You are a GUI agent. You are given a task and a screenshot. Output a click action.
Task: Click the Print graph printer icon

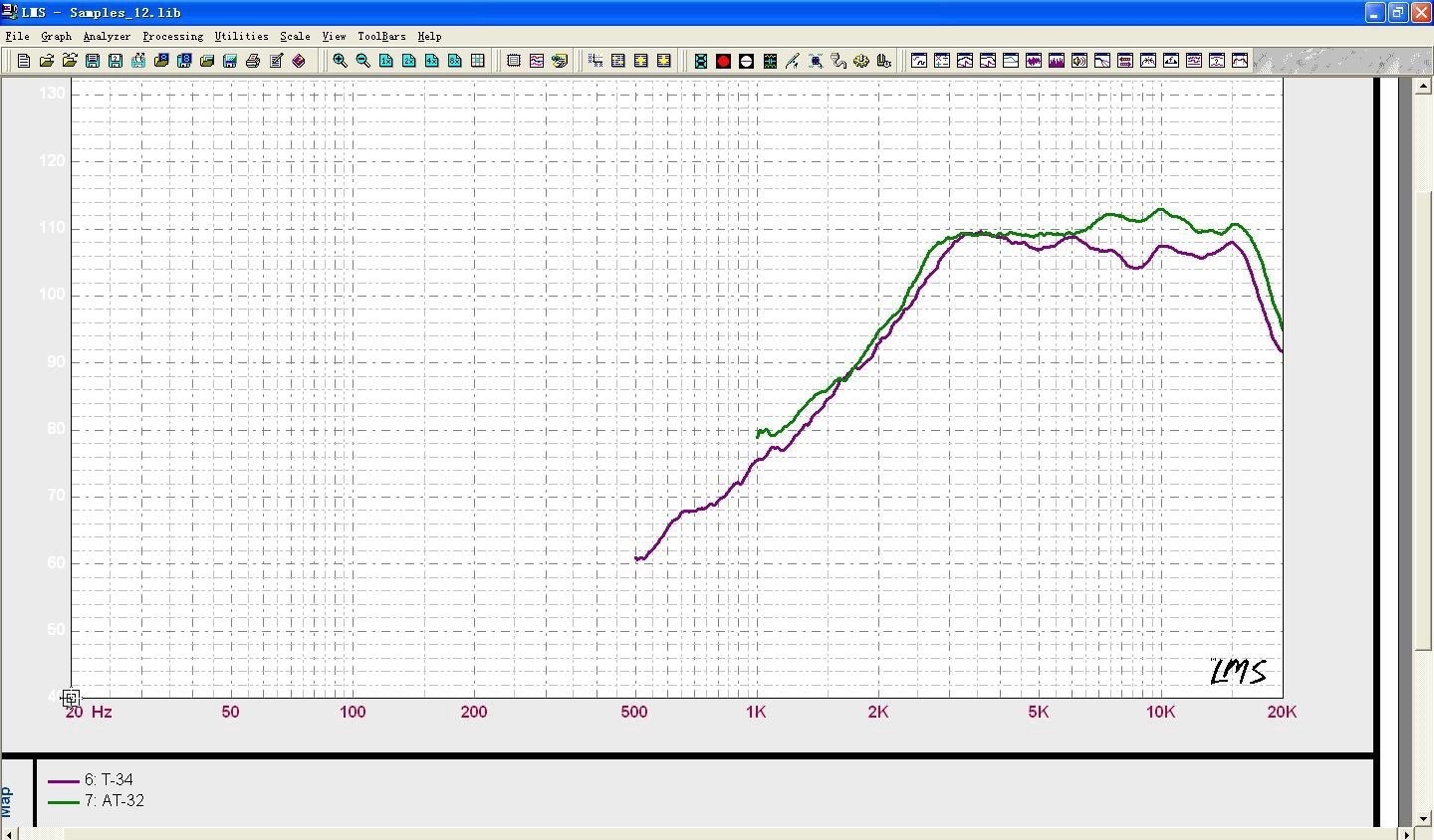(x=253, y=61)
